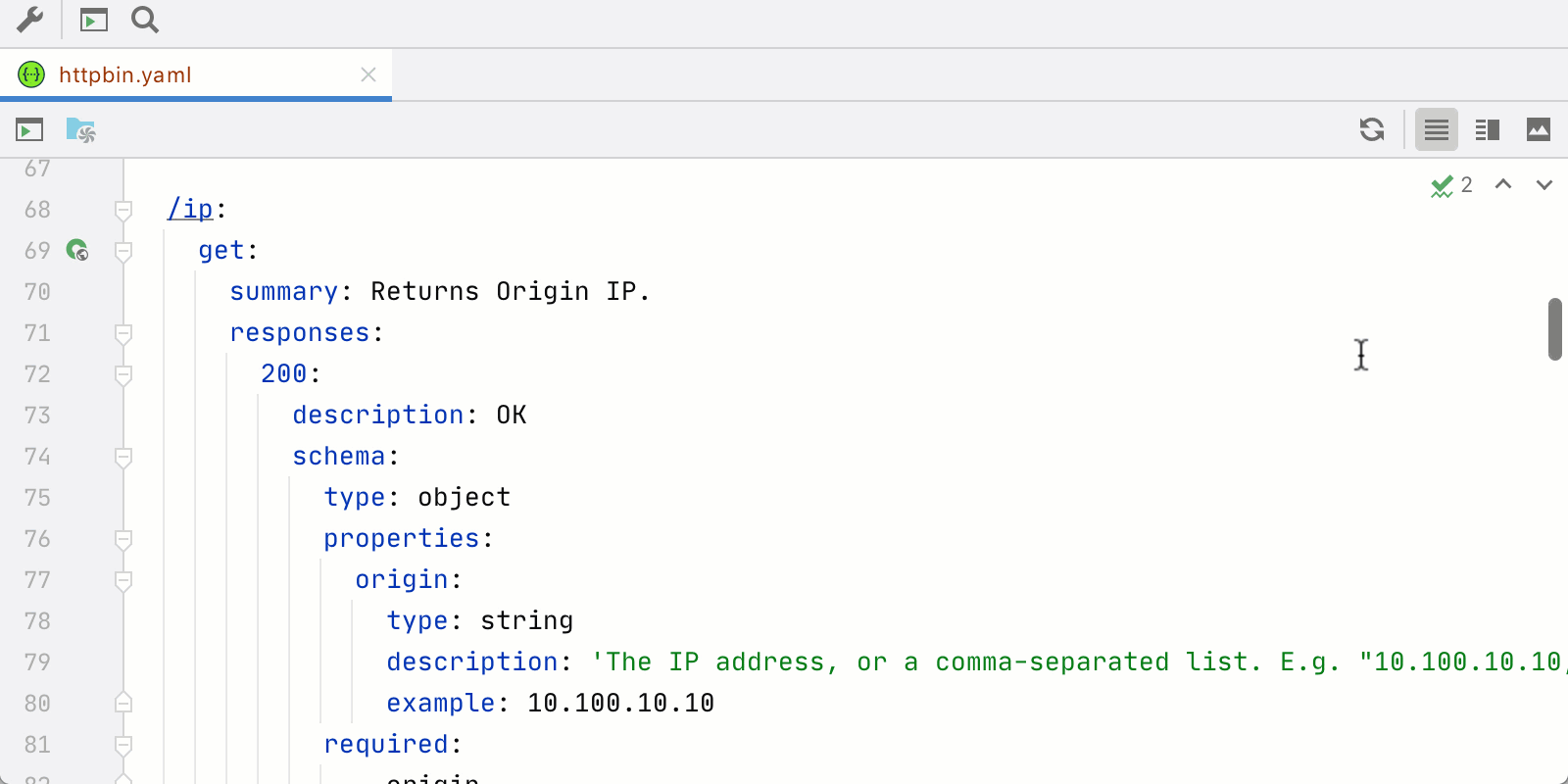Go to next highlighted problem arrow
This screenshot has height=784, width=1568.
[1544, 185]
